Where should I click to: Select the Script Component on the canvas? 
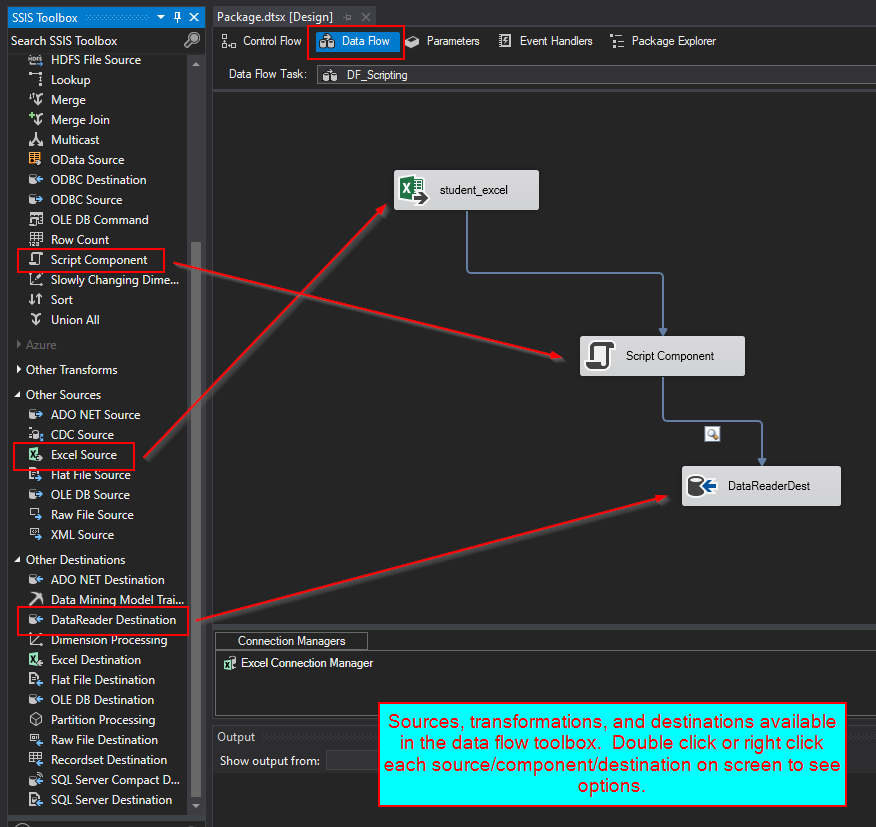[x=662, y=356]
